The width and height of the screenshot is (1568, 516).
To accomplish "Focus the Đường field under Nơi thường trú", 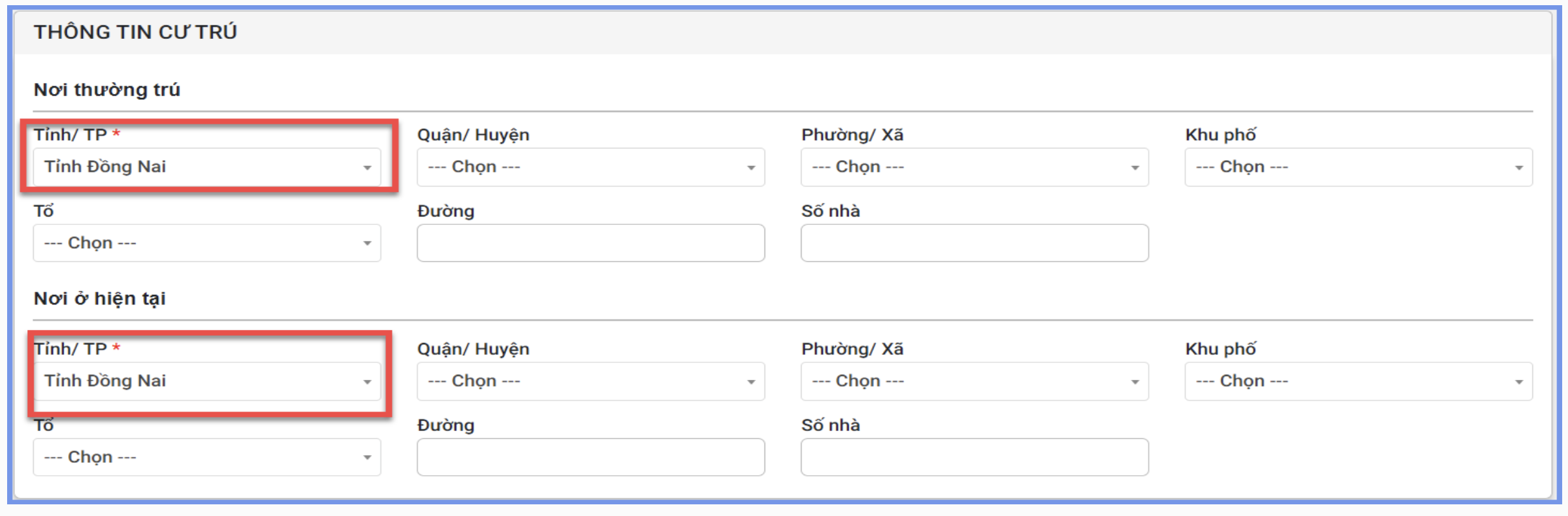I will click(590, 243).
